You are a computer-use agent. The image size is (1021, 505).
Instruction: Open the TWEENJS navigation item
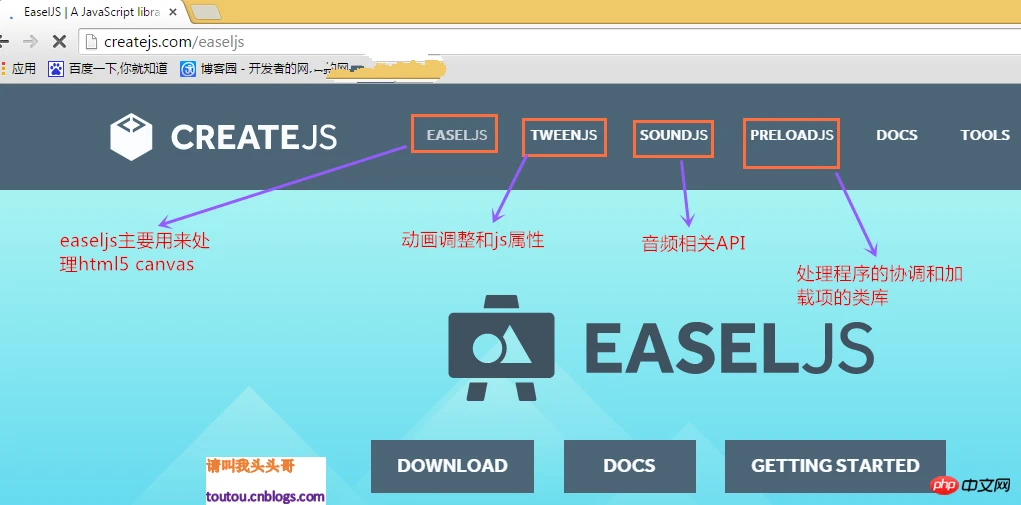point(563,135)
